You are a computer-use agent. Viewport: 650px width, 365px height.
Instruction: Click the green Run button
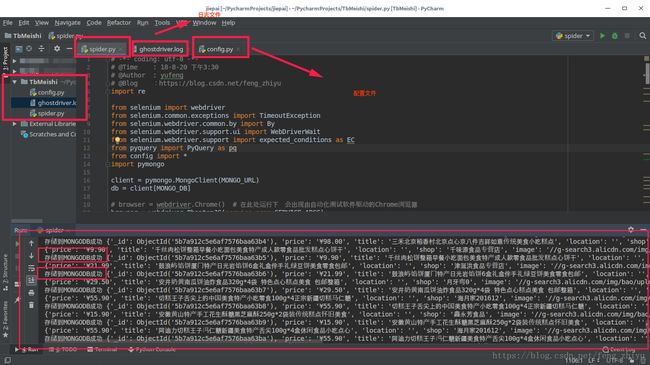tap(602, 36)
